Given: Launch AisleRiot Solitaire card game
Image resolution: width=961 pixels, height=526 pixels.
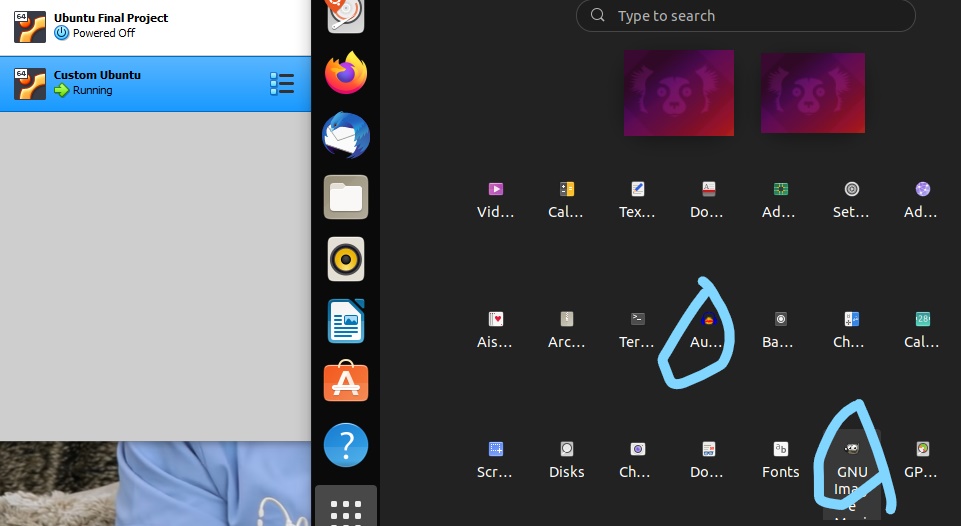Looking at the screenshot, I should coord(495,330).
